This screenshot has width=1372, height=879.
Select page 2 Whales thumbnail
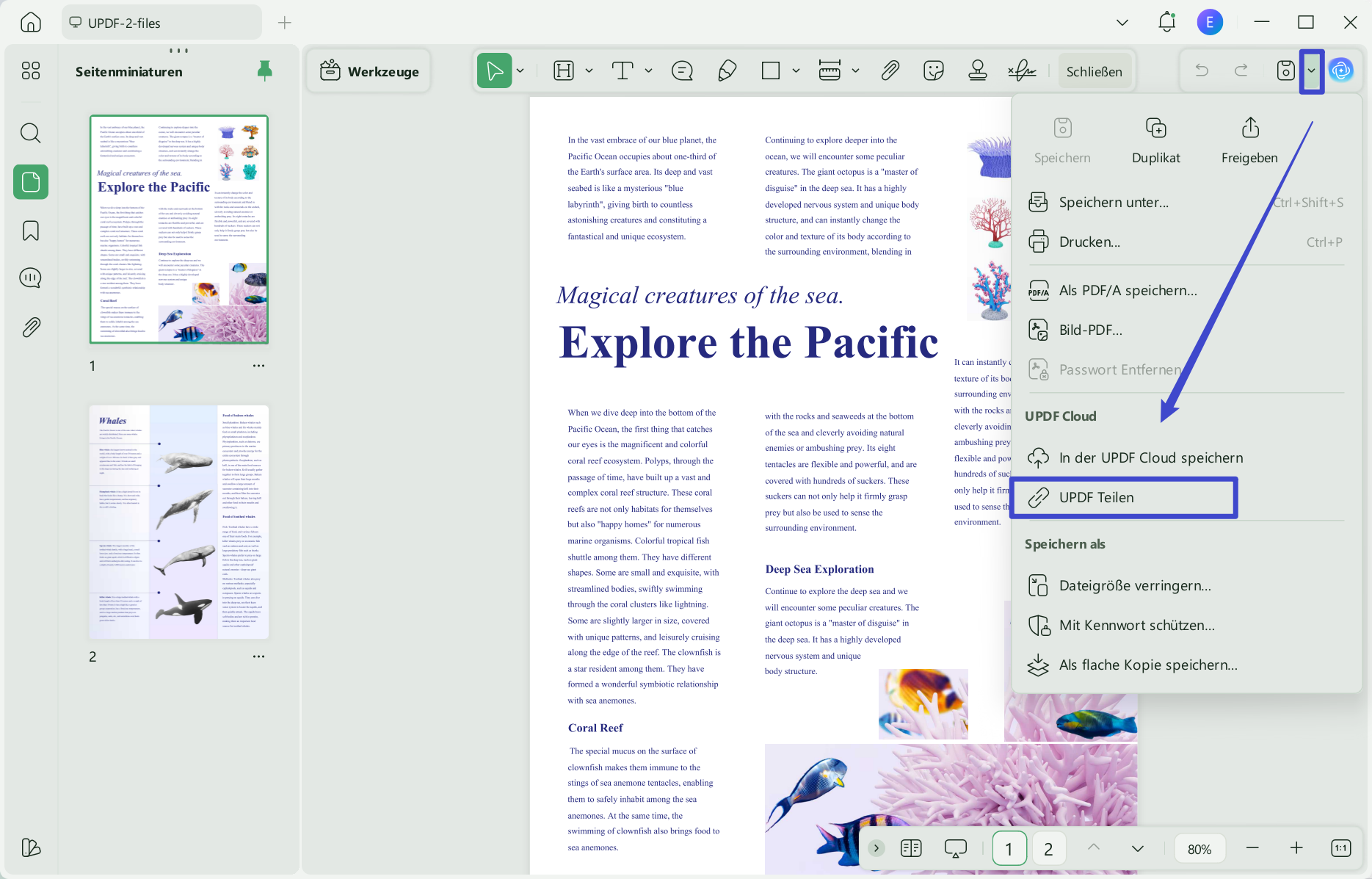[179, 522]
